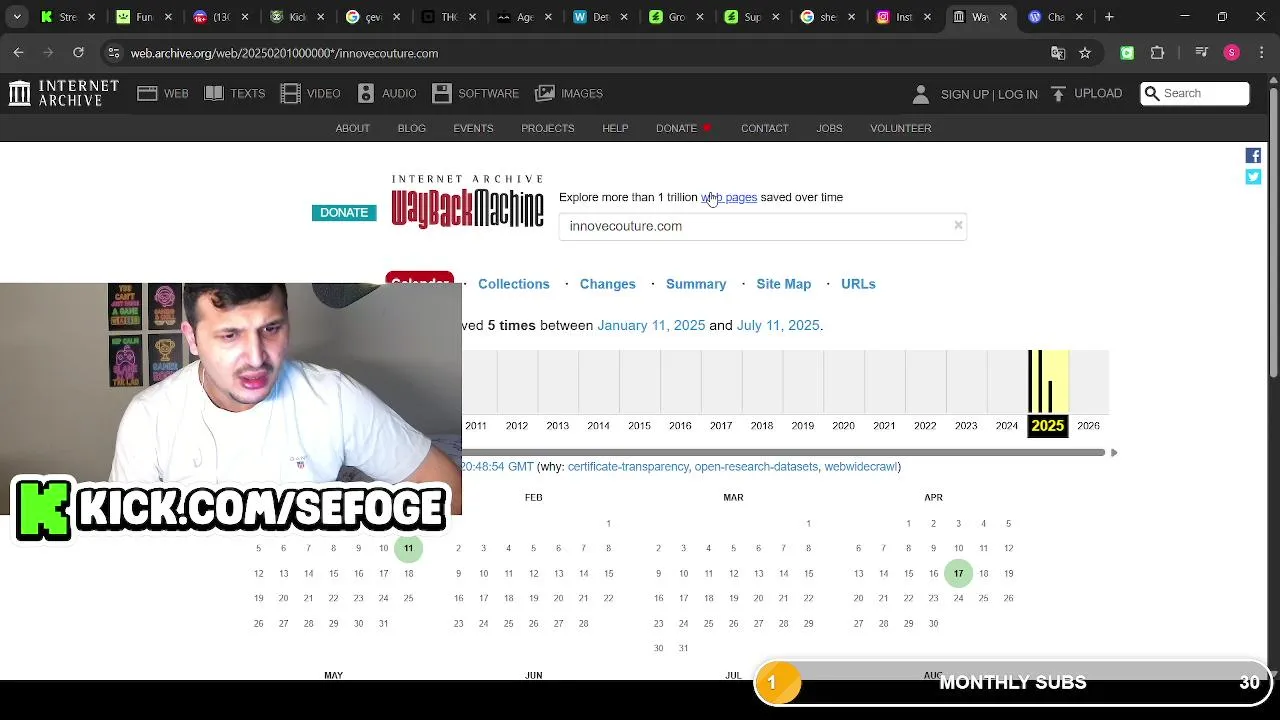1280x720 pixels.
Task: Open the WEB section of the Archive
Action: click(x=163, y=93)
